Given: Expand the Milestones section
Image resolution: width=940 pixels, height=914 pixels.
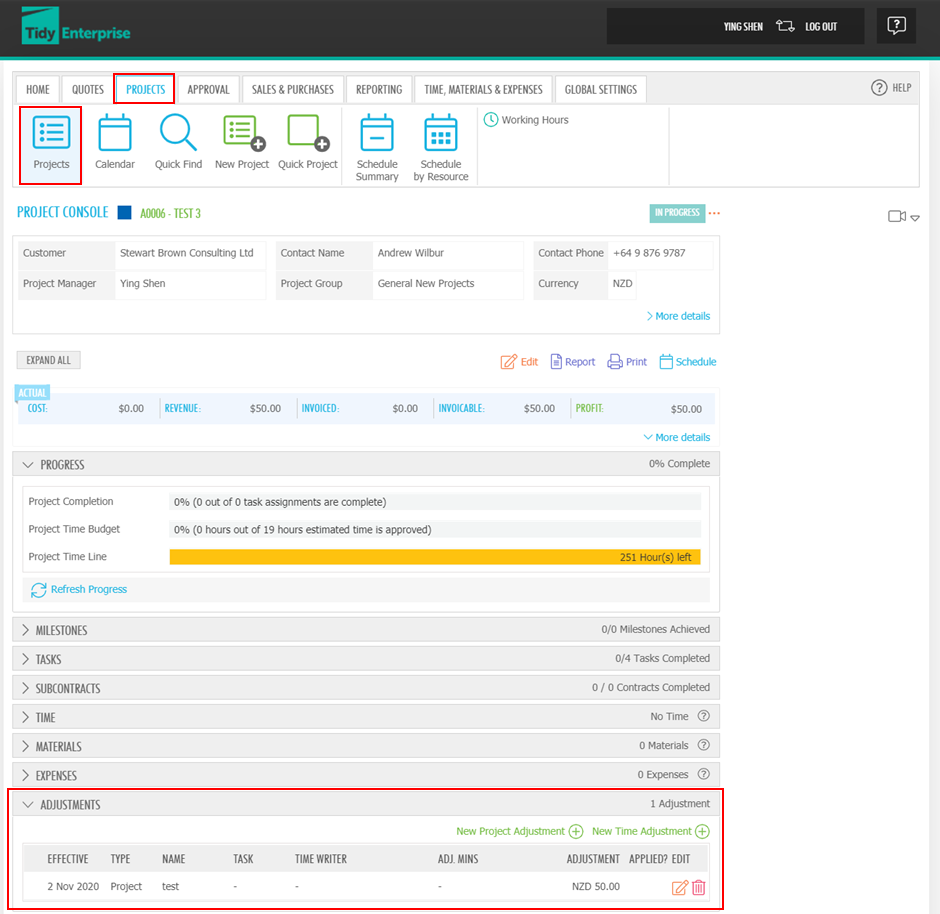Looking at the screenshot, I should click(x=27, y=631).
